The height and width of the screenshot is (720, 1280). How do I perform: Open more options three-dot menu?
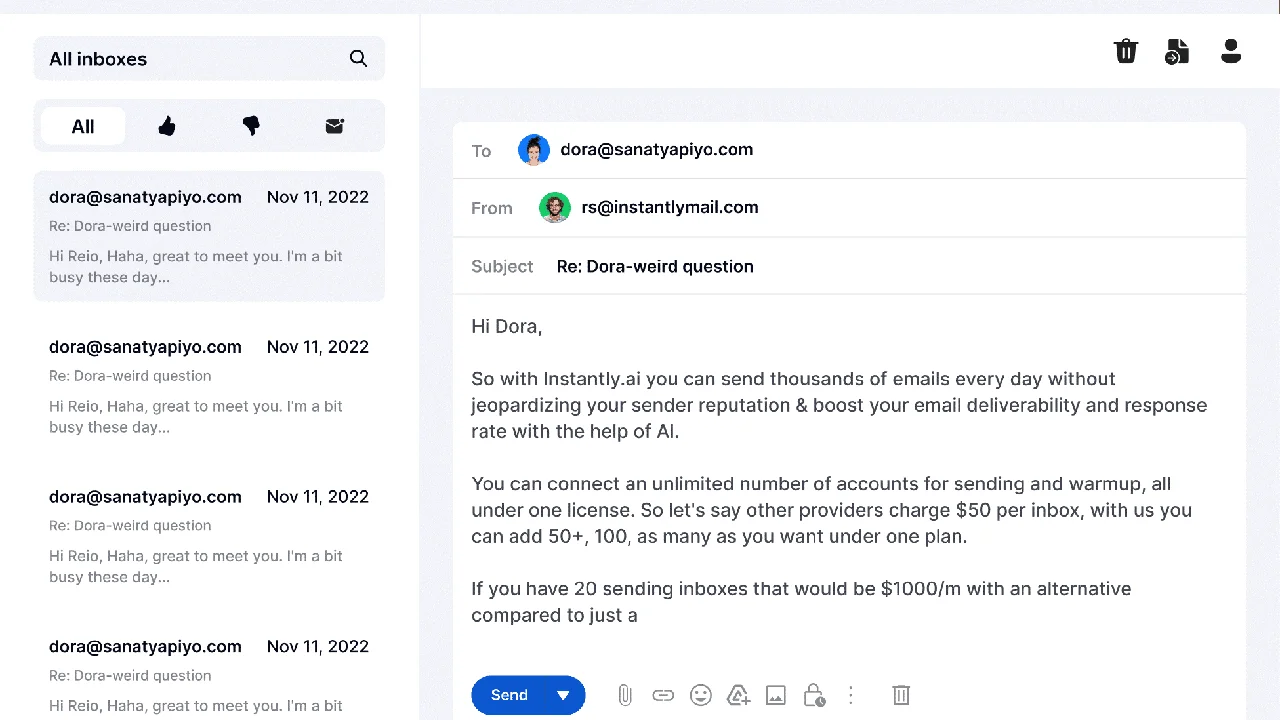[x=851, y=694]
